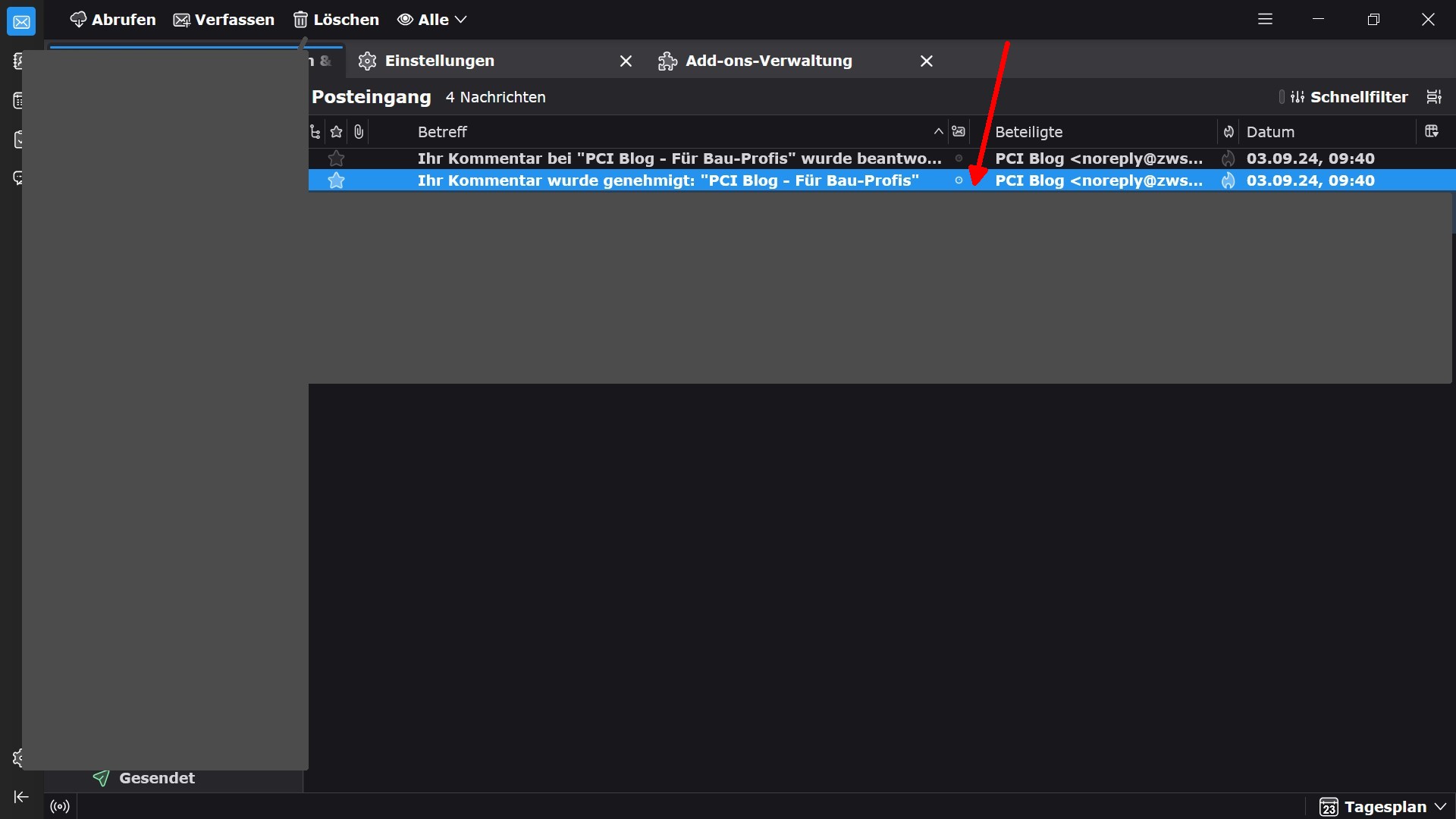Image resolution: width=1456 pixels, height=819 pixels.
Task: Star the first PCI Blog message
Action: point(337,158)
